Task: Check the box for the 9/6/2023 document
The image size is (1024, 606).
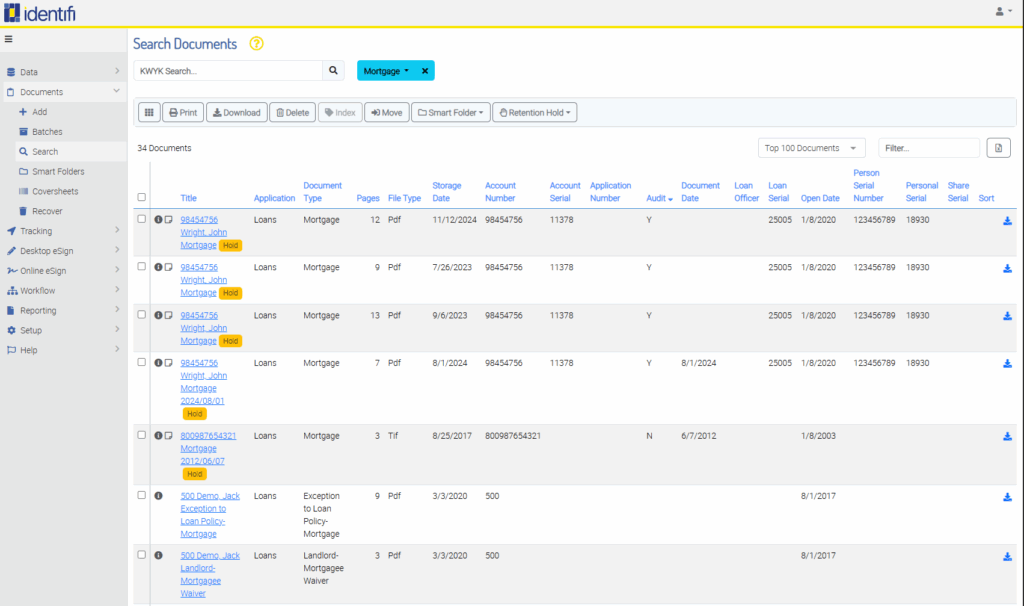Action: pos(142,315)
